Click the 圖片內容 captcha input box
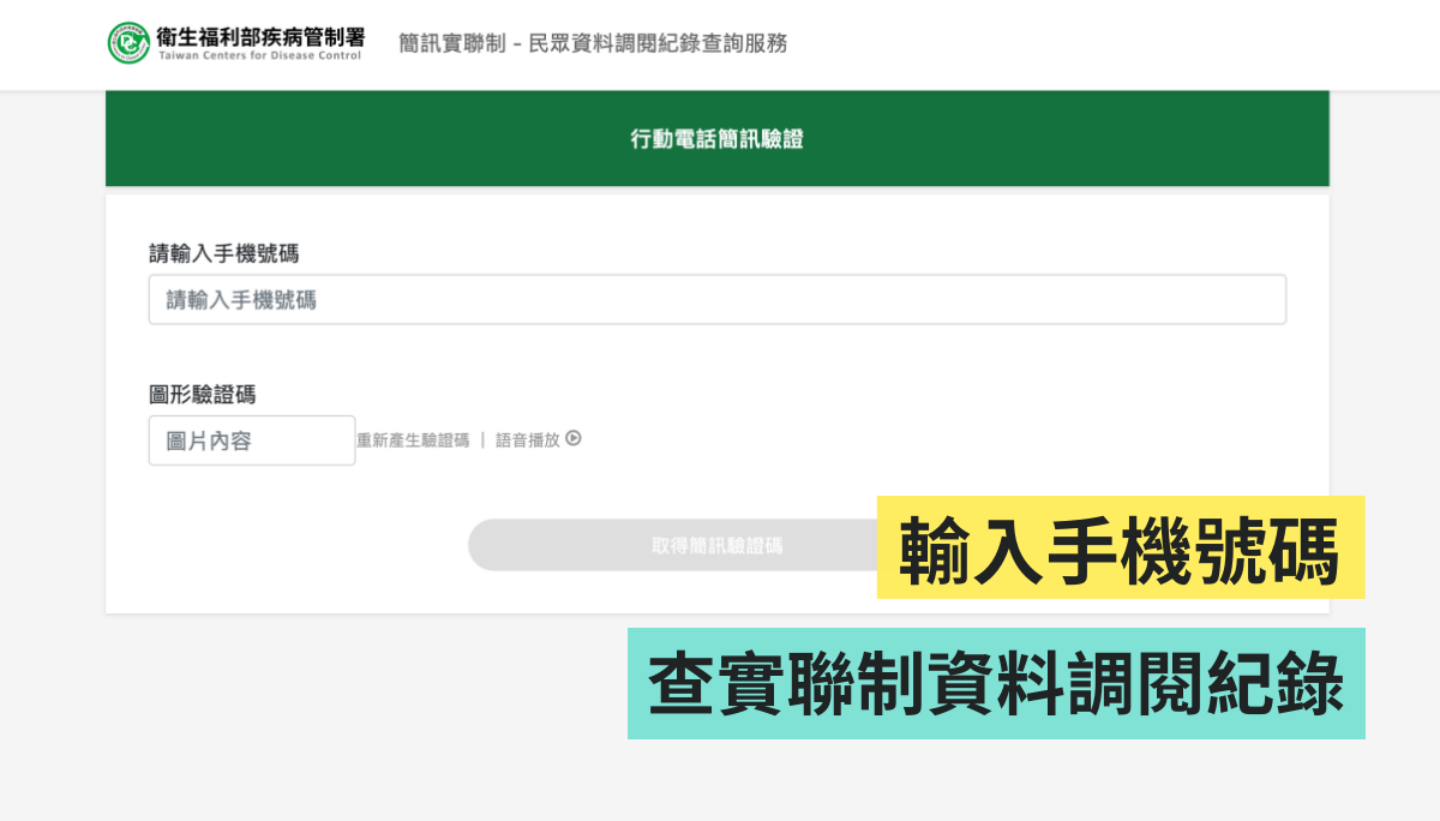1440x821 pixels. (x=251, y=440)
